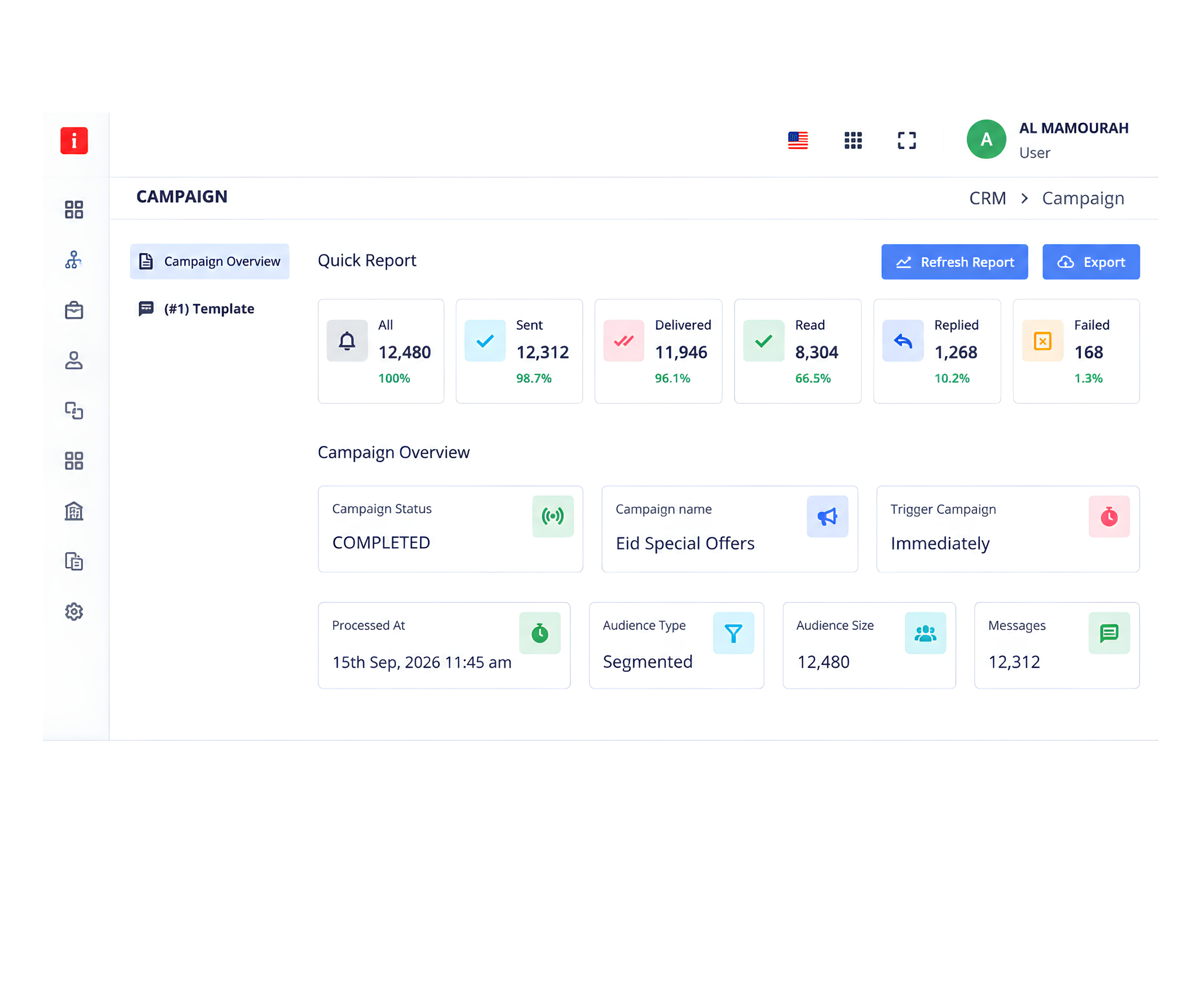Click the green A avatar
Screen dimensions: 1204x994
pyautogui.click(x=986, y=139)
